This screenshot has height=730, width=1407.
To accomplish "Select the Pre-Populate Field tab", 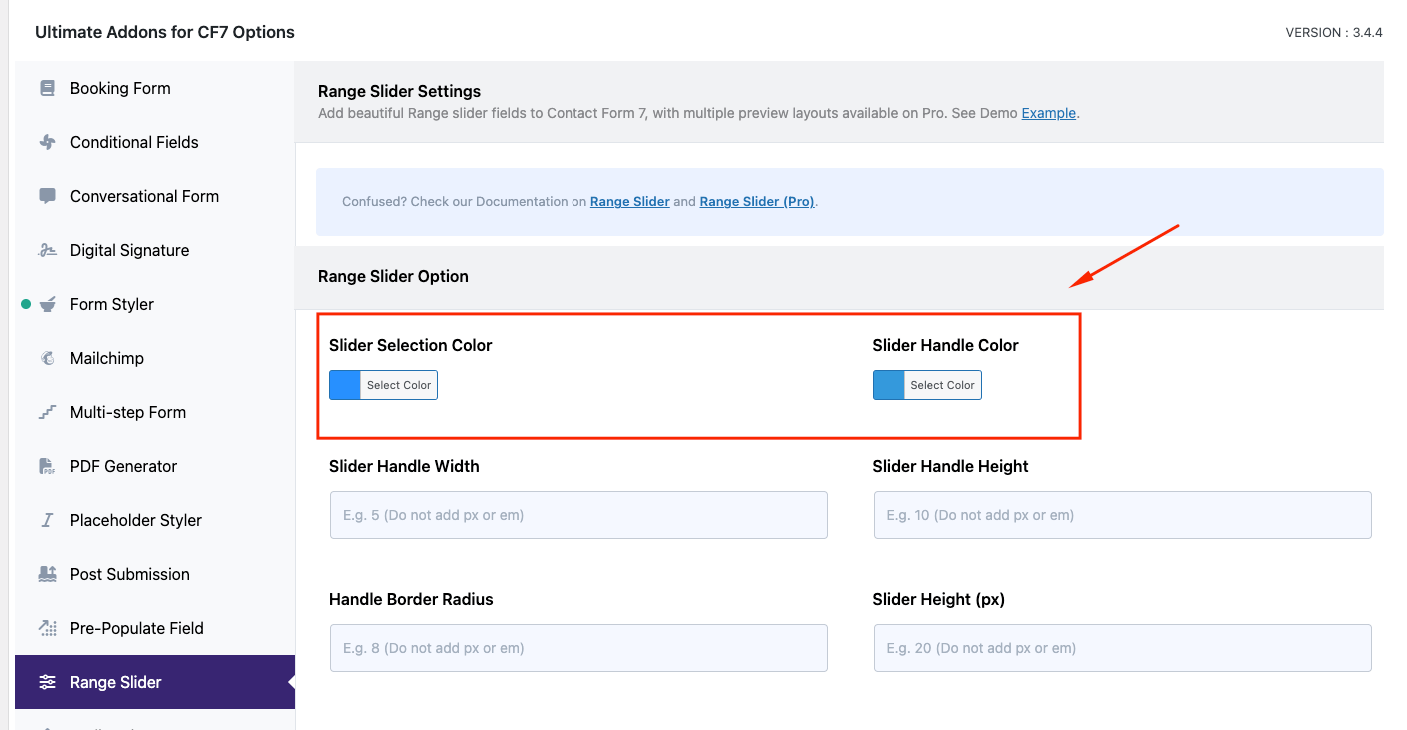I will (155, 628).
